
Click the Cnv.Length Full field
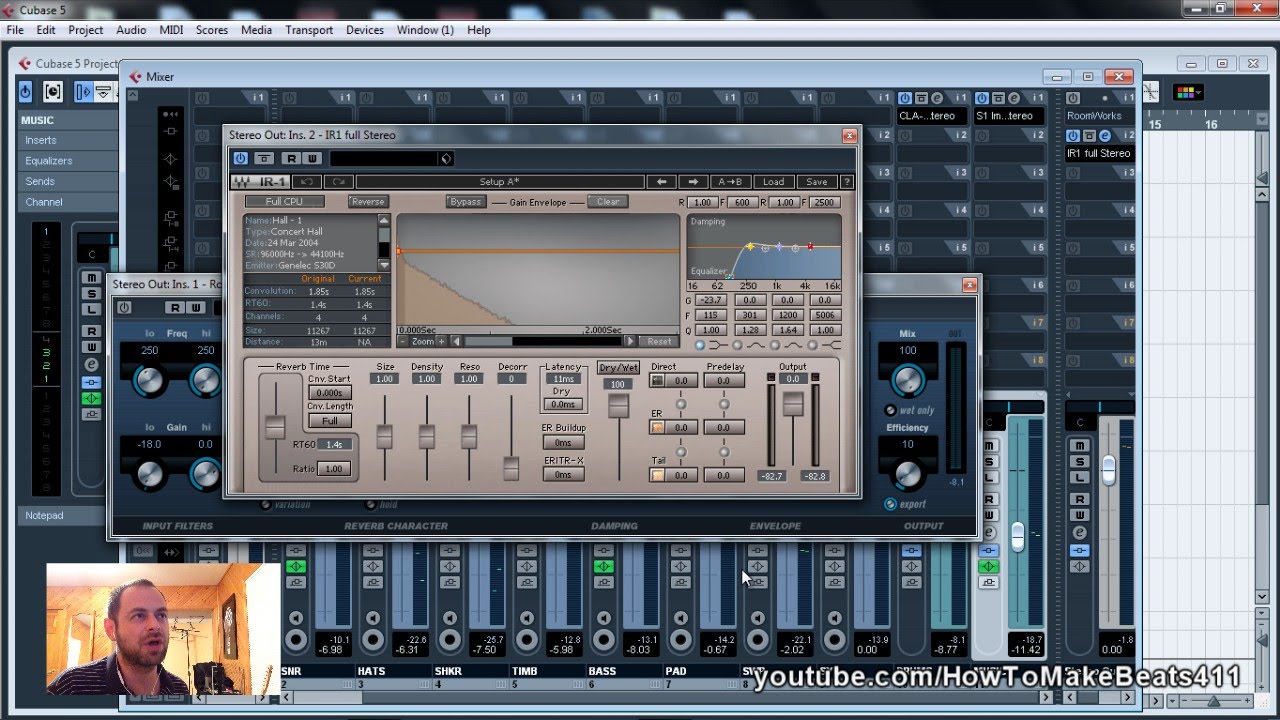pos(330,421)
